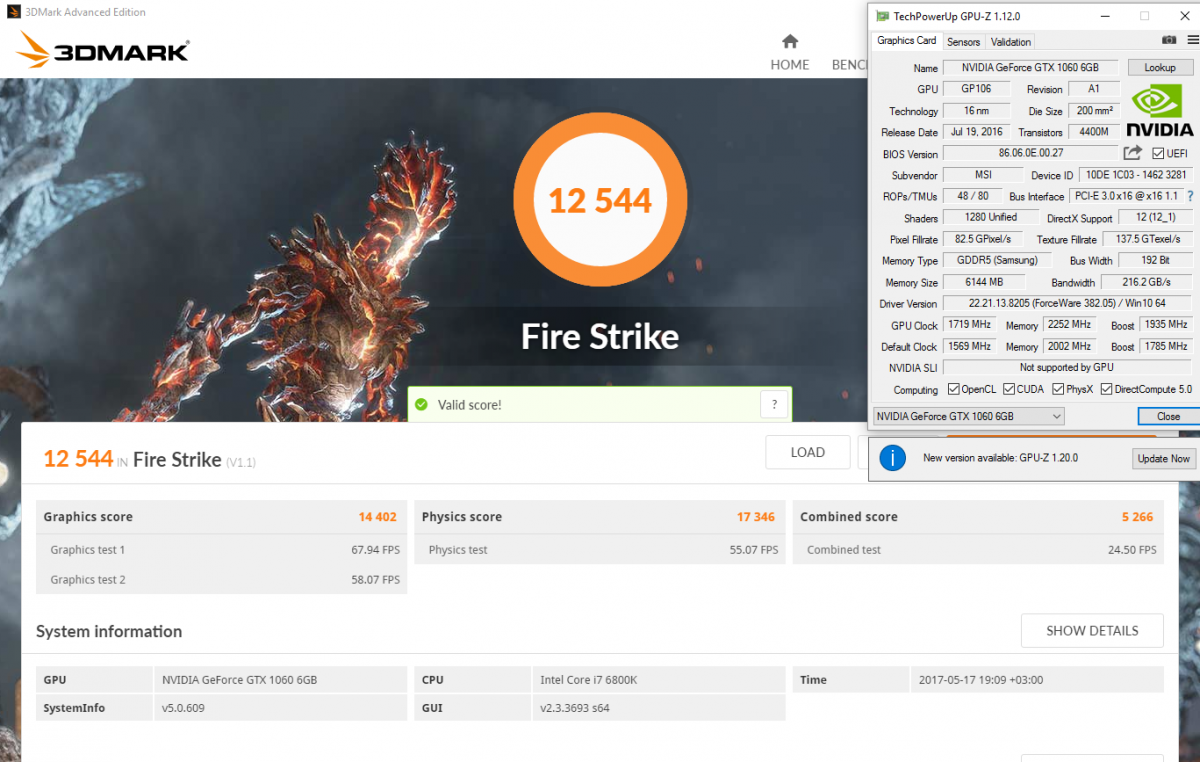Toggle the UEFI checkbox

[x=1157, y=153]
